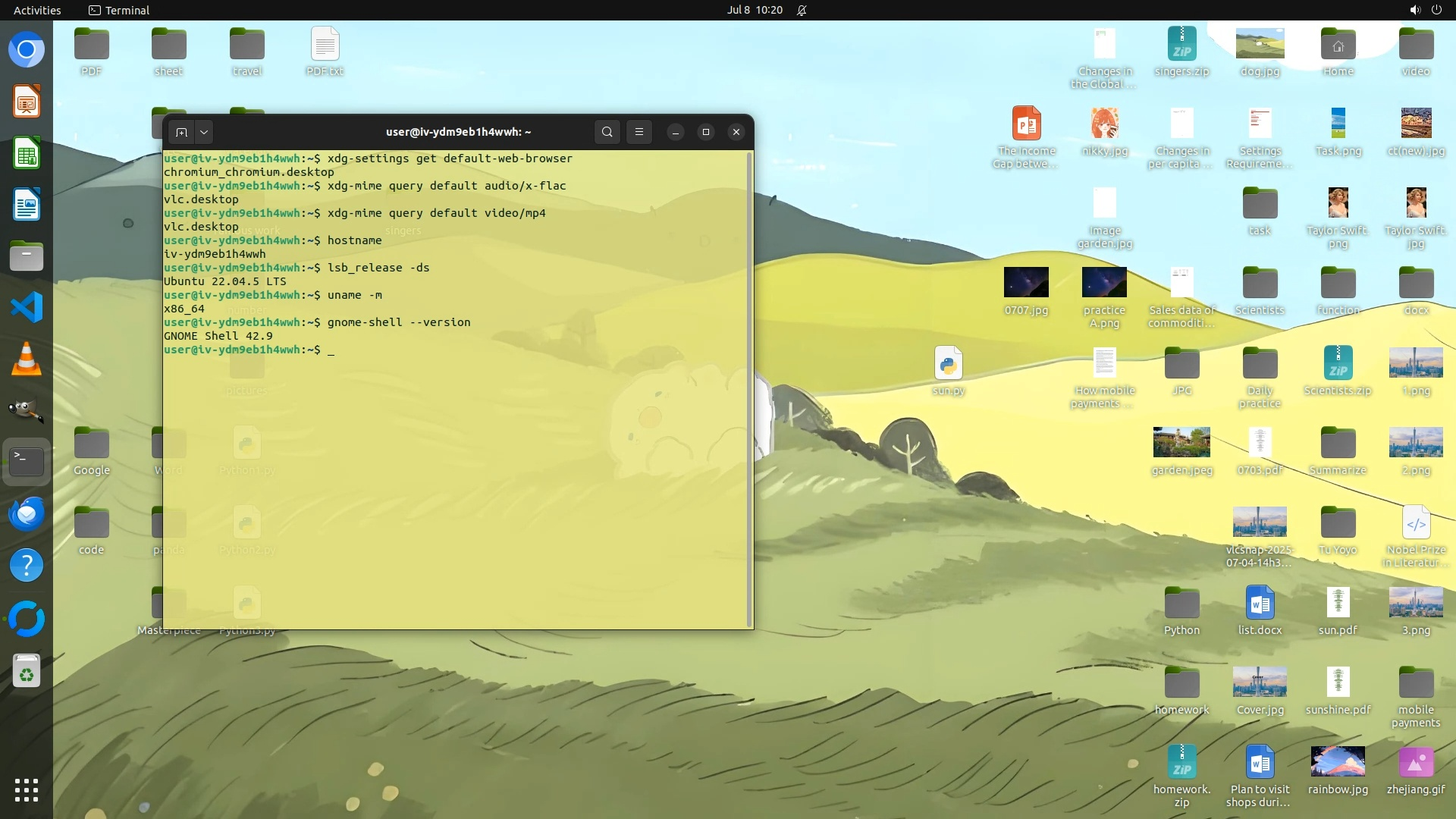Open Visual Studio Code from dock
The image size is (1456, 819).
point(27,307)
